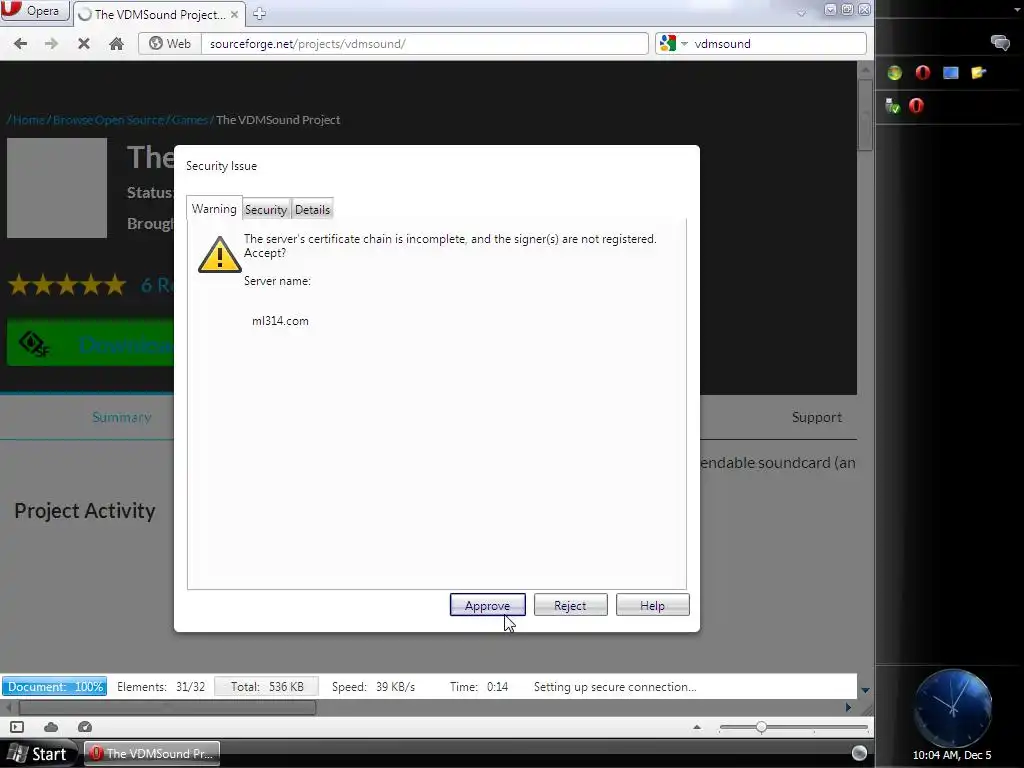
Task: Open the Support page tab
Action: pos(816,417)
